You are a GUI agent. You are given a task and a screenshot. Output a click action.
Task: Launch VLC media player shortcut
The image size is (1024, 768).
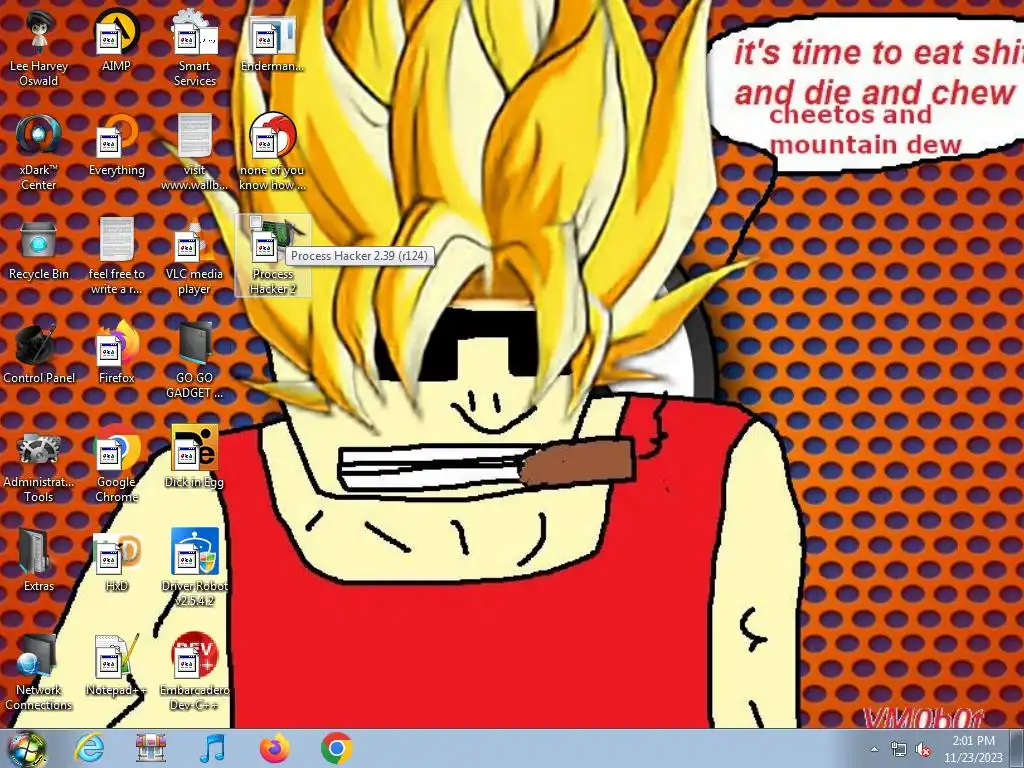click(195, 256)
